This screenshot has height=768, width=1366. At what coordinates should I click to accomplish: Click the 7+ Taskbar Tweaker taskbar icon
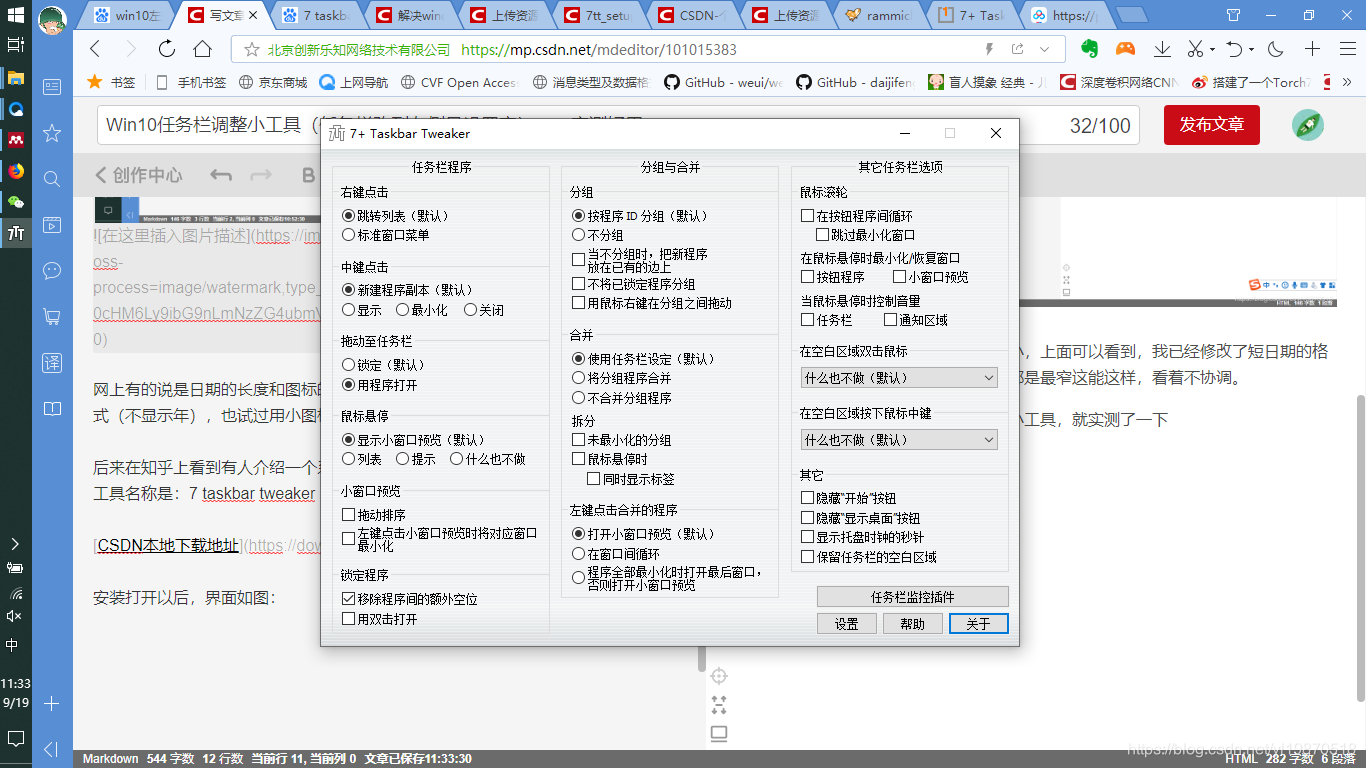click(15, 233)
